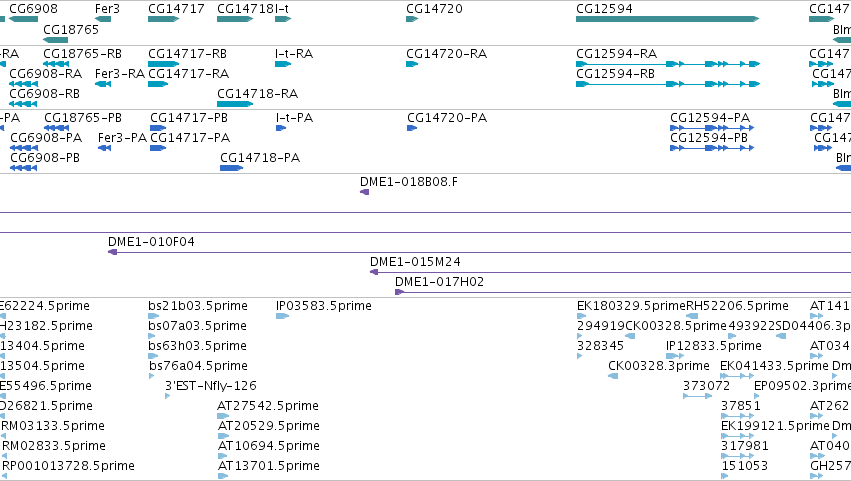
Task: Select the 328345 EST label
Action: 600,346
